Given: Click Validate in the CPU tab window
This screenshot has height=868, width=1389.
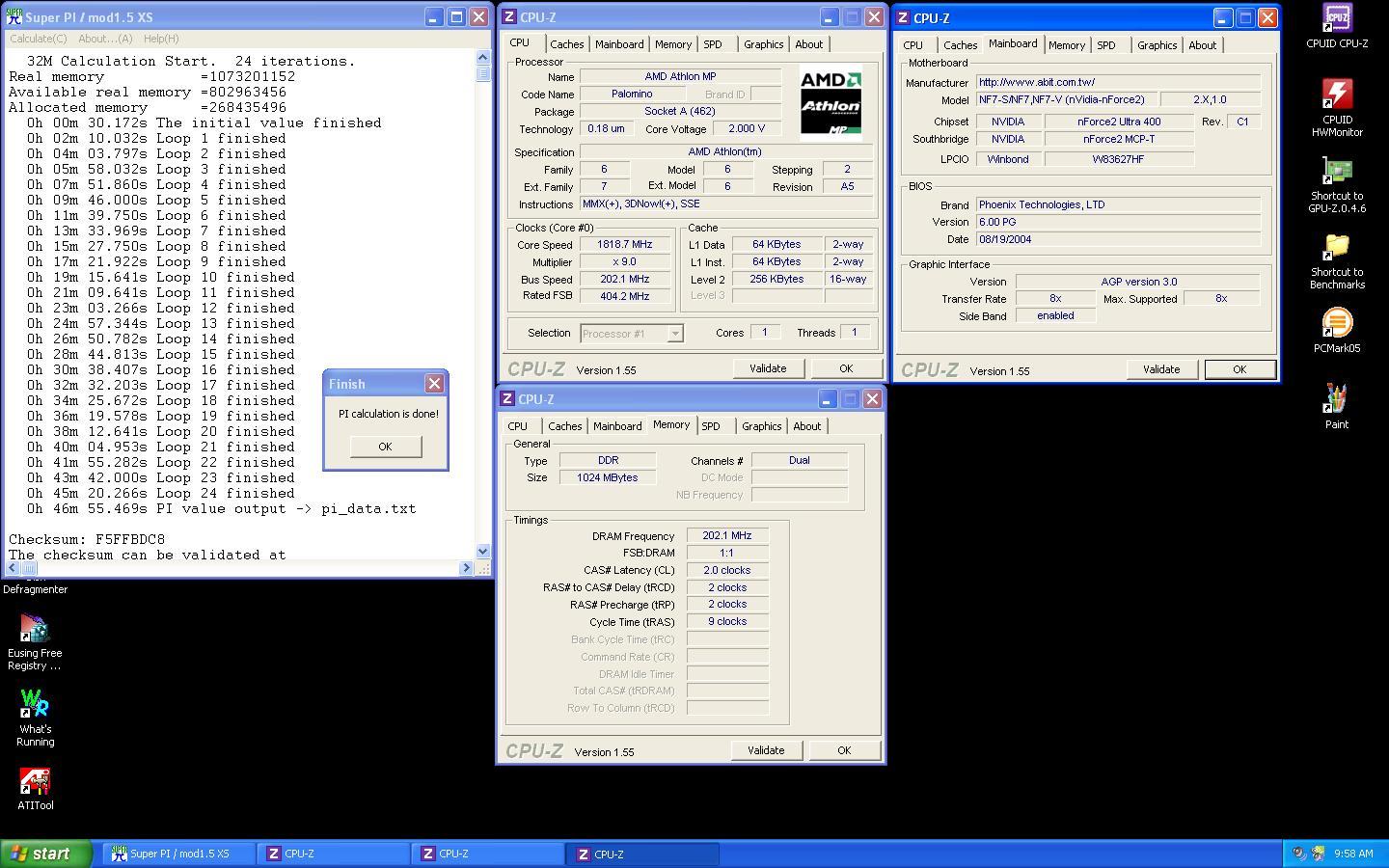Looking at the screenshot, I should (x=768, y=368).
